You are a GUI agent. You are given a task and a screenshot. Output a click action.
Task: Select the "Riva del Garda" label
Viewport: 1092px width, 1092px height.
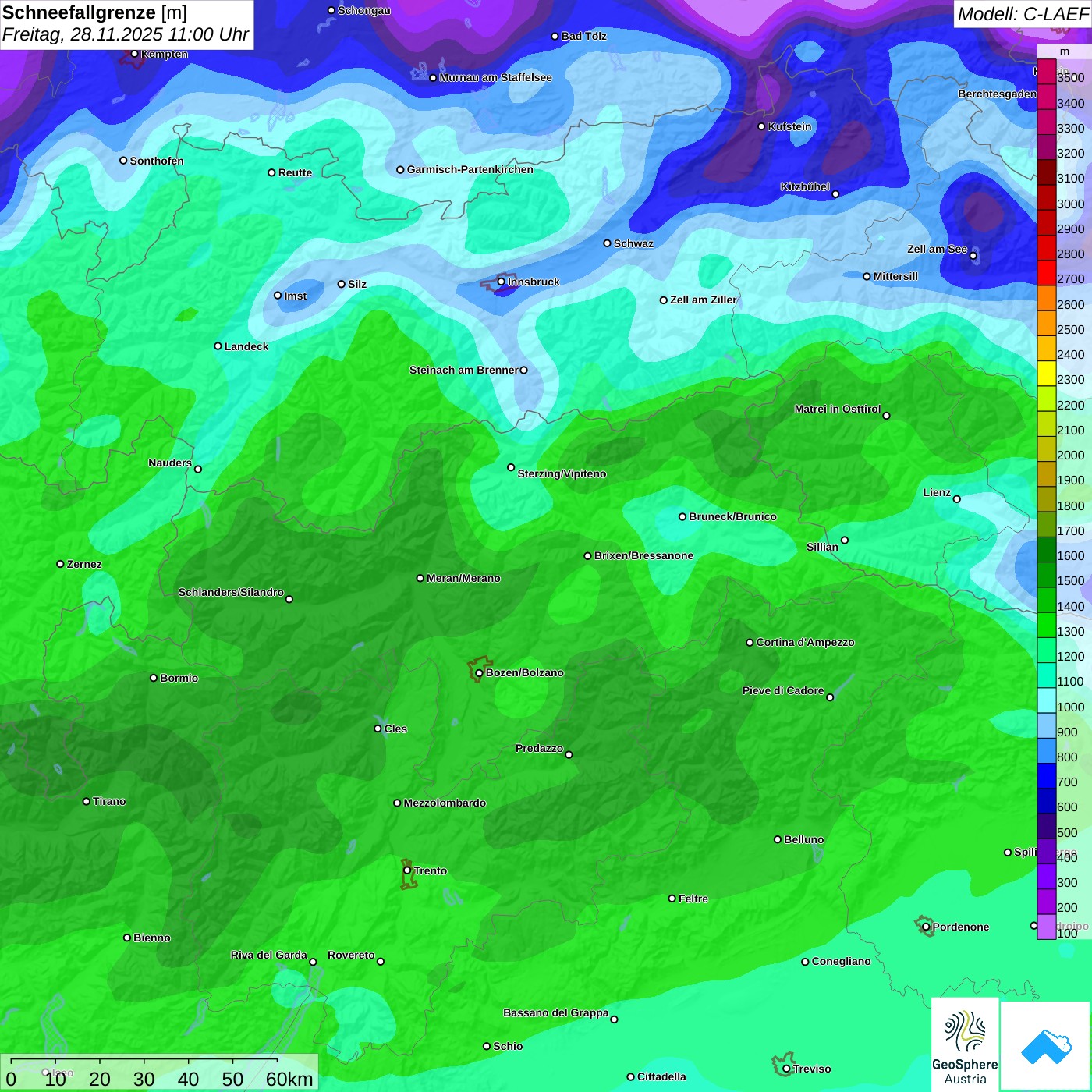click(x=269, y=955)
